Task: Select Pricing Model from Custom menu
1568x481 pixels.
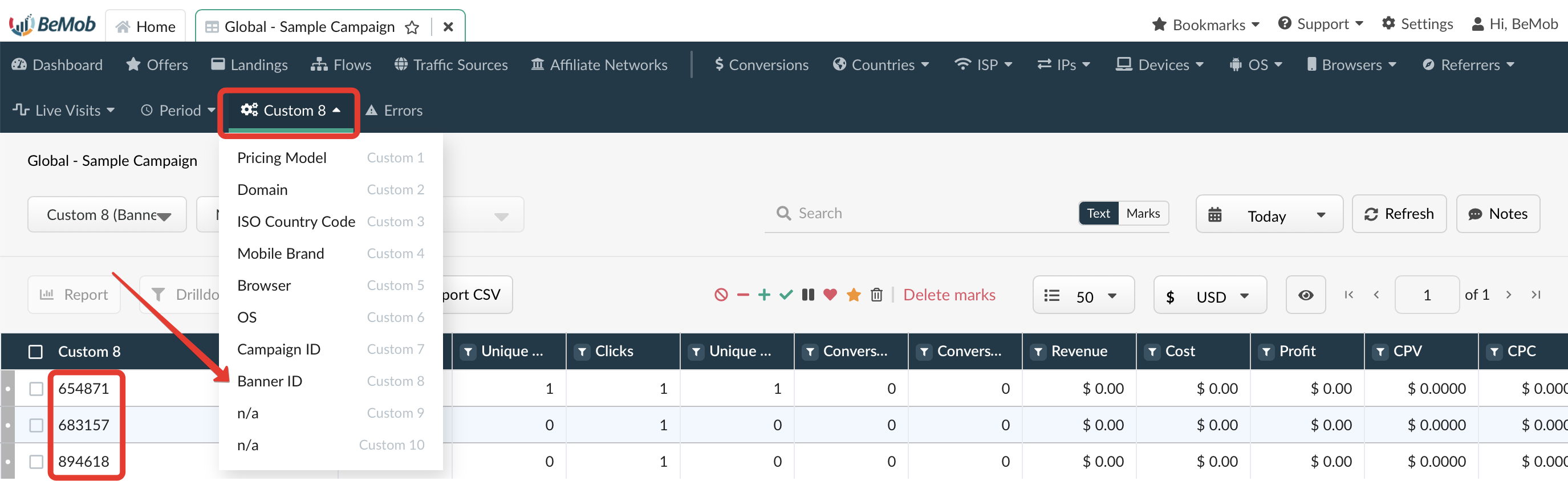Action: pyautogui.click(x=331, y=158)
